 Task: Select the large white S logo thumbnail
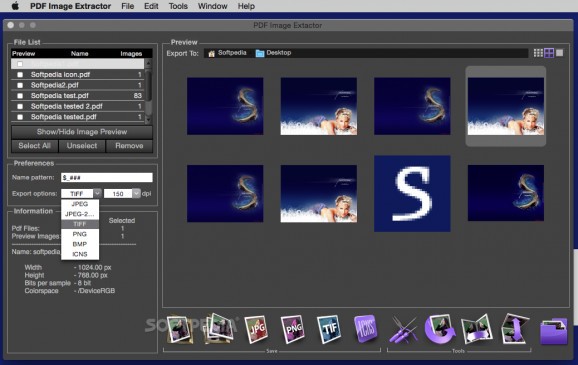(x=412, y=194)
